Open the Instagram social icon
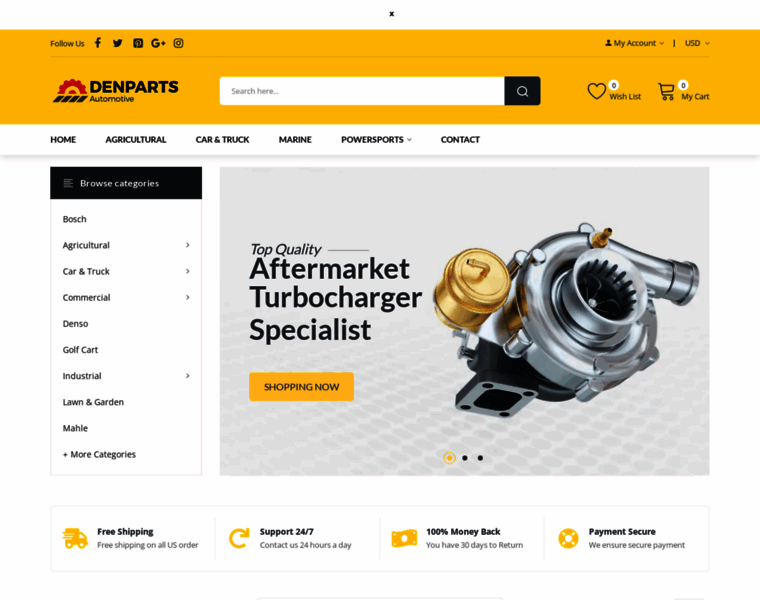760x600 pixels. pos(178,43)
